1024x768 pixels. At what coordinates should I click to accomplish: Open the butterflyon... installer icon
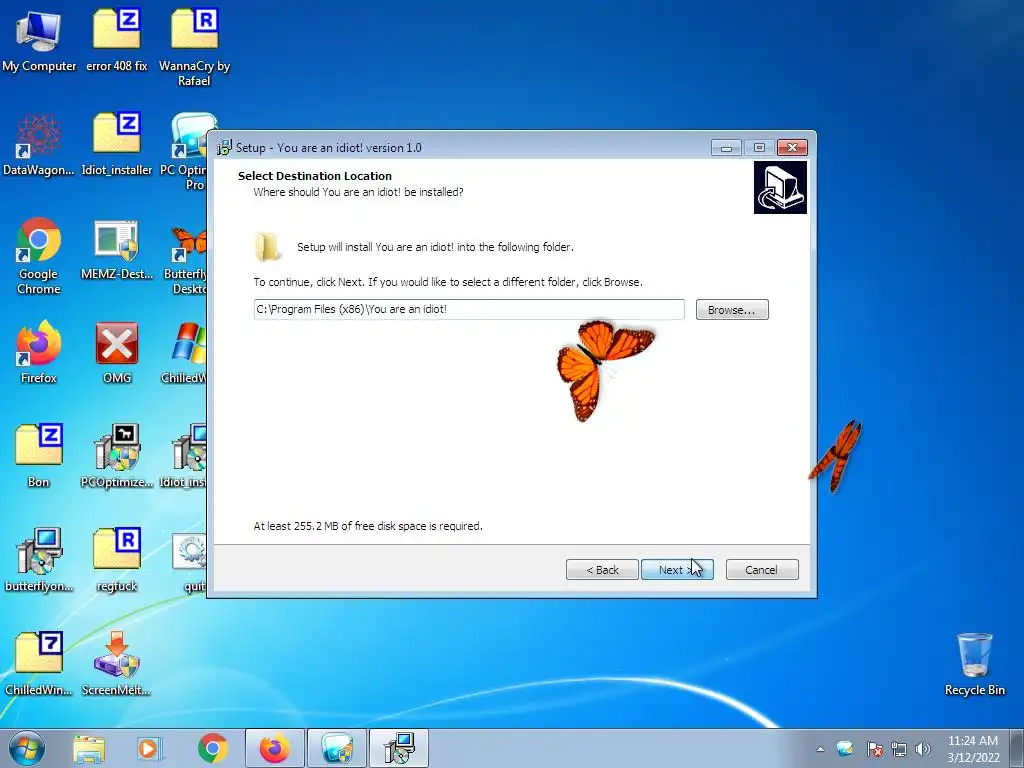[39, 560]
